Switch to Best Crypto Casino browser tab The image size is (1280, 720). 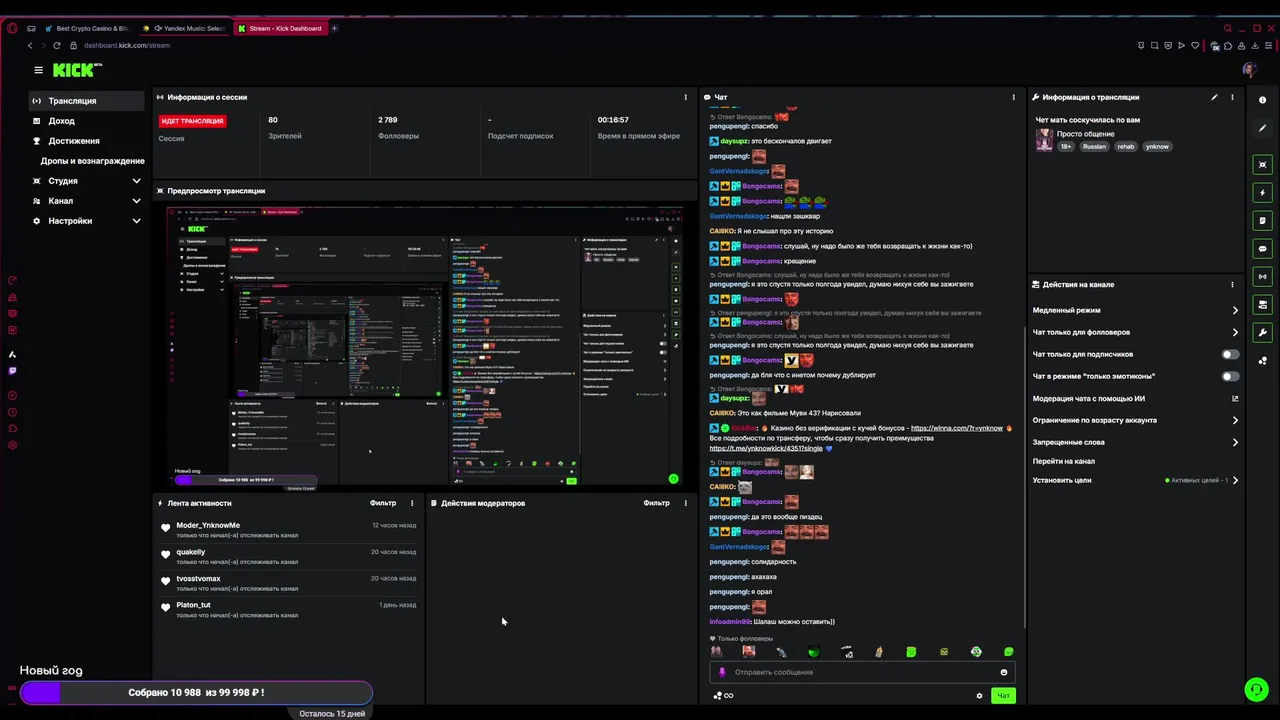(86, 28)
